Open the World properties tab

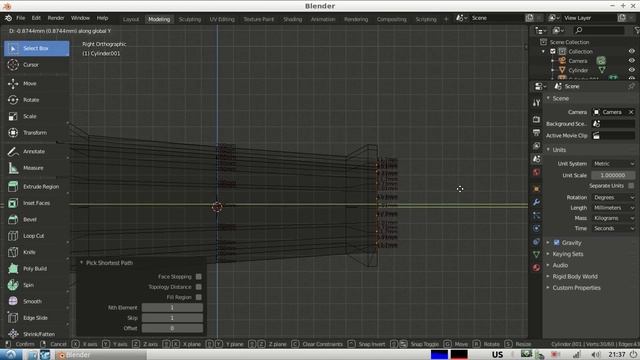click(x=536, y=172)
